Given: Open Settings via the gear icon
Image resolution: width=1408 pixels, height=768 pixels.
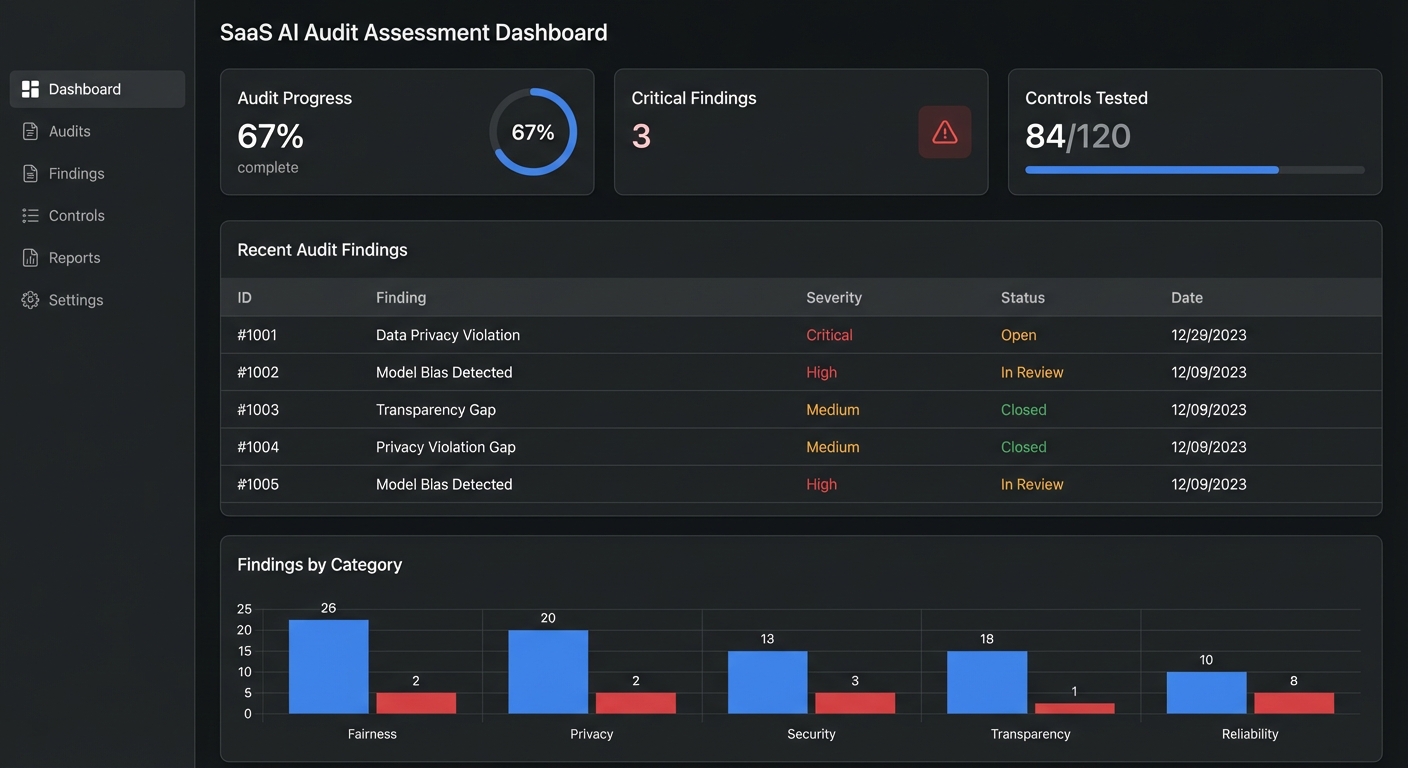Looking at the screenshot, I should [29, 299].
